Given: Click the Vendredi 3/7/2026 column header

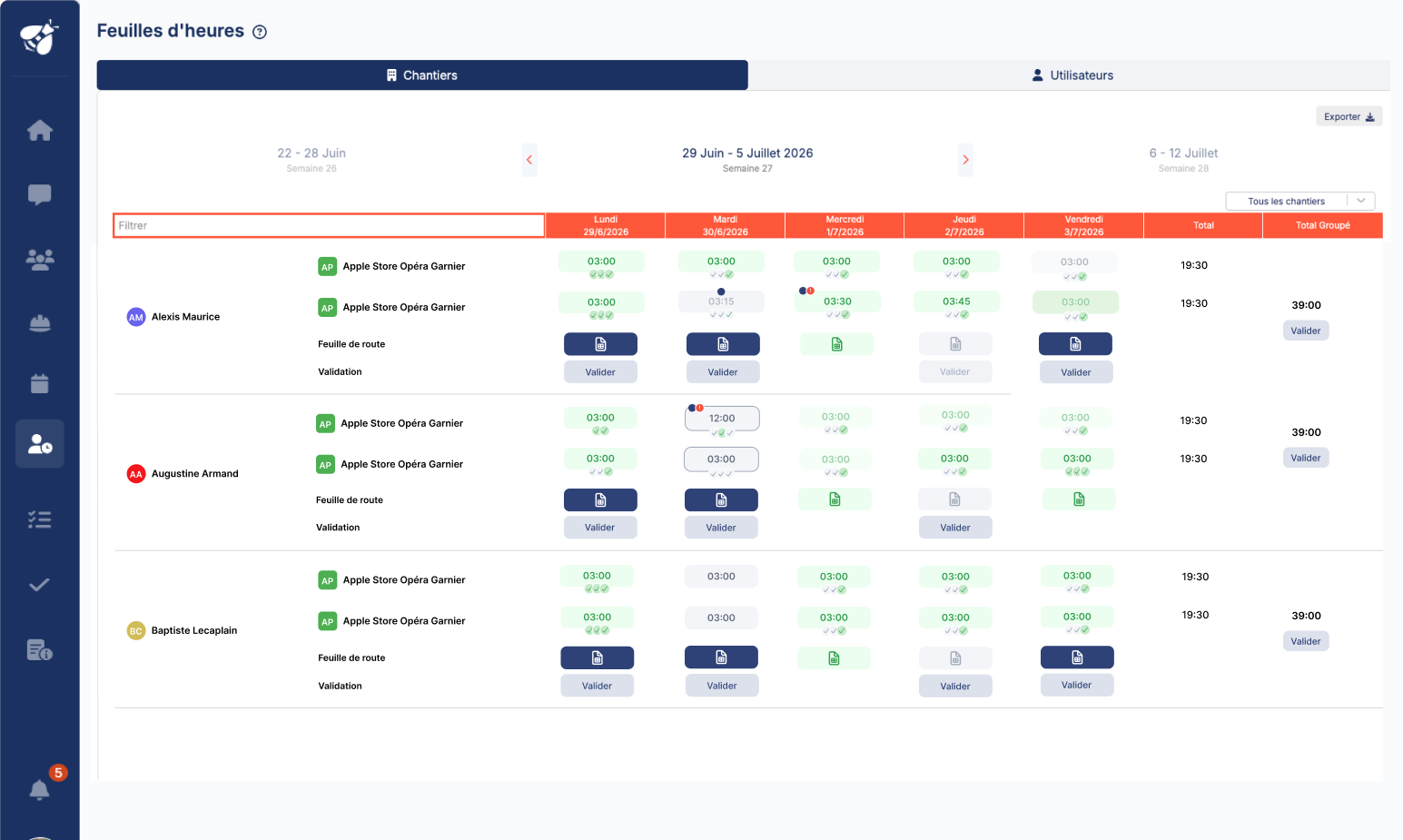Looking at the screenshot, I should tap(1083, 225).
